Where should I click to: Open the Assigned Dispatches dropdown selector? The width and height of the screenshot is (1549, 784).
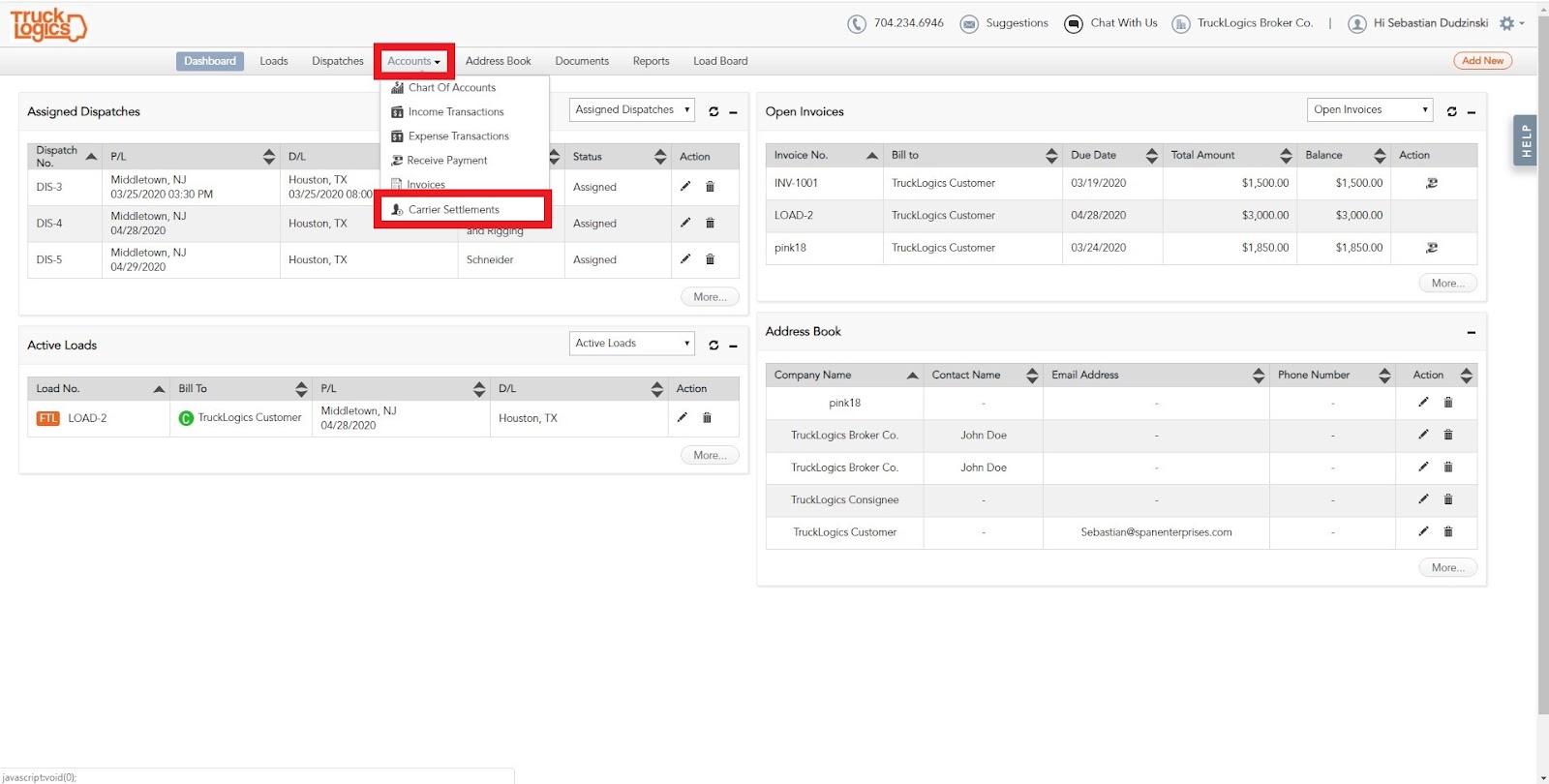(632, 110)
